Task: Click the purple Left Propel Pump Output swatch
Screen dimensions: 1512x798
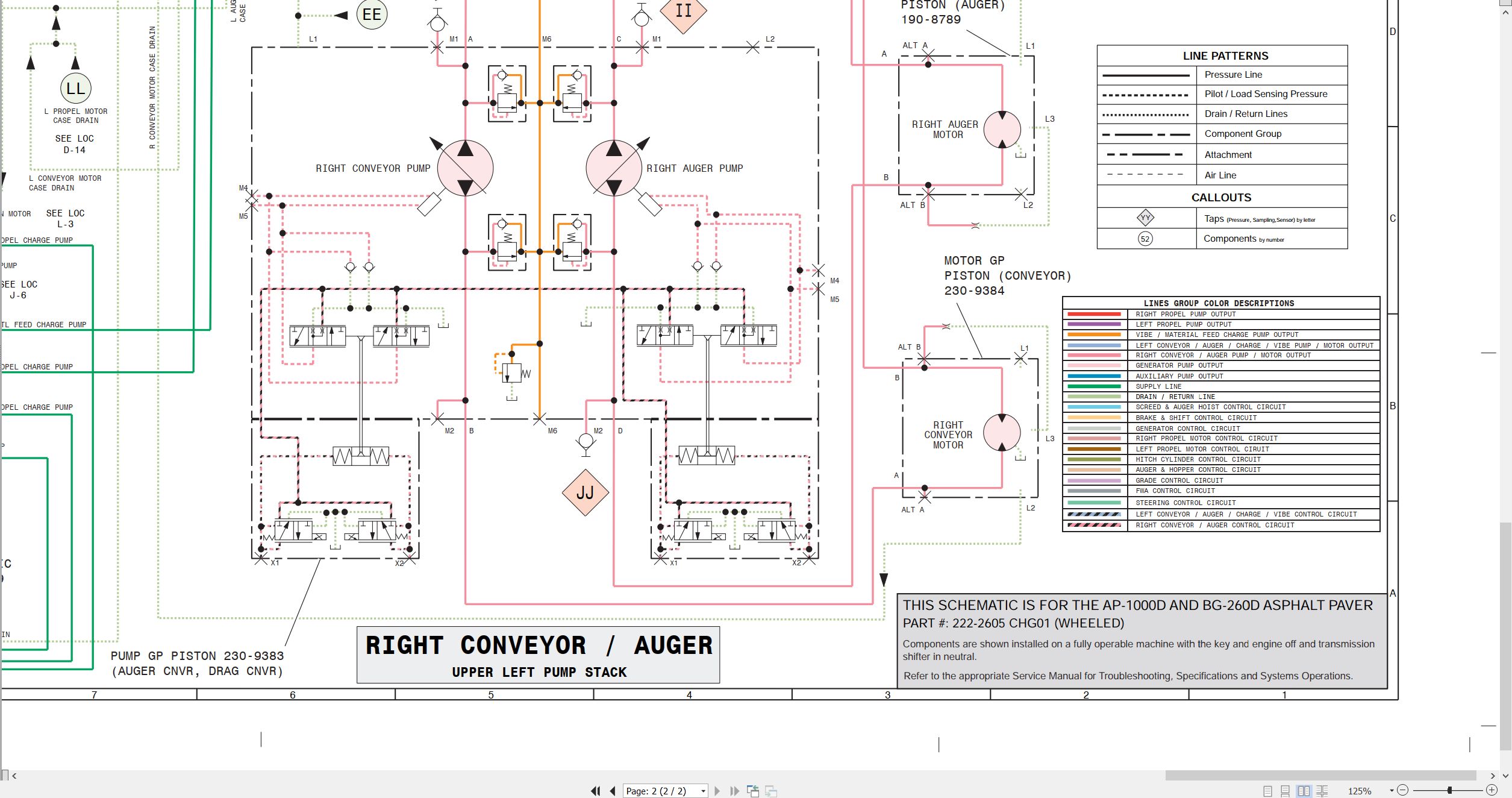Action: click(x=1094, y=324)
